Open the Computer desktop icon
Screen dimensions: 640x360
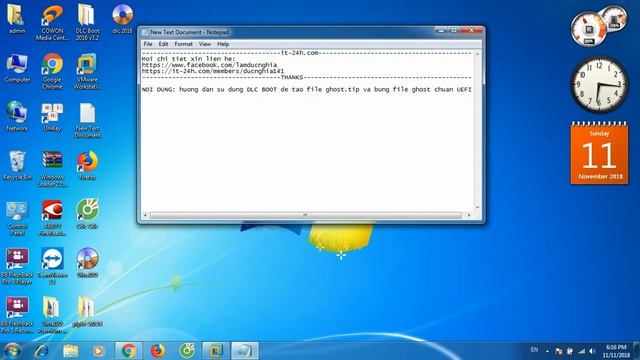click(x=17, y=68)
